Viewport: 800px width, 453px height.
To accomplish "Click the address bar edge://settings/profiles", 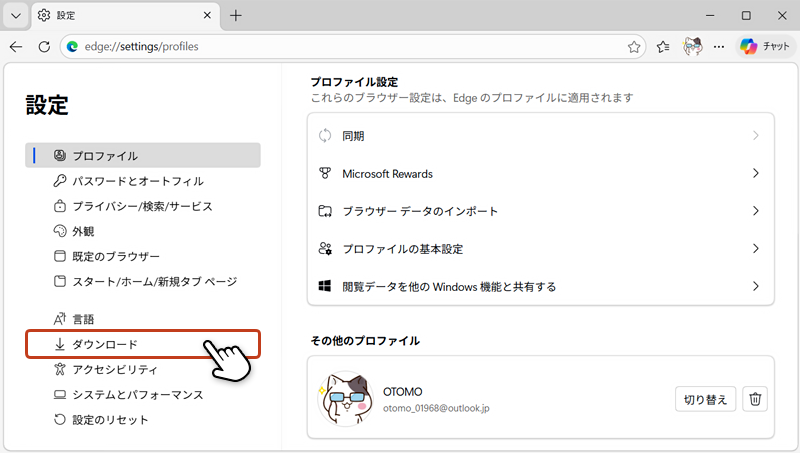I will tap(352, 47).
